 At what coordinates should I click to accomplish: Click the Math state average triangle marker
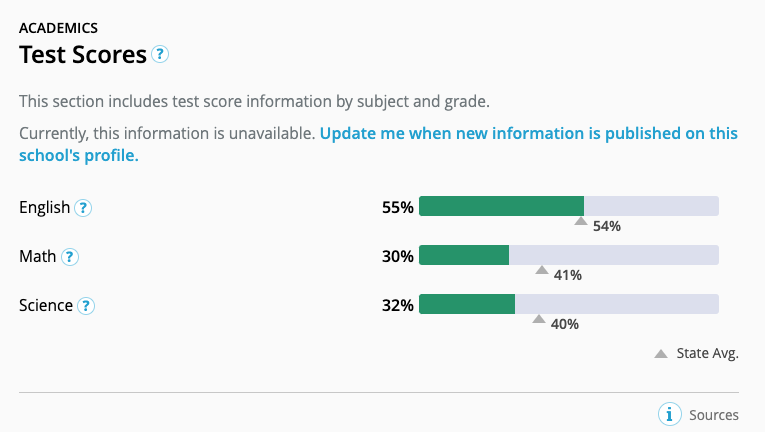[542, 270]
